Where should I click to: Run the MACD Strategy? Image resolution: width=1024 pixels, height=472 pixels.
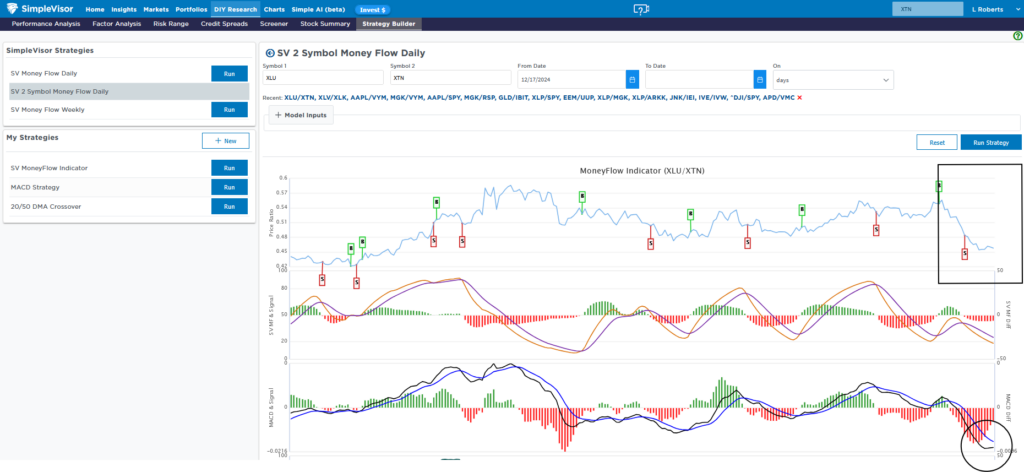[229, 187]
